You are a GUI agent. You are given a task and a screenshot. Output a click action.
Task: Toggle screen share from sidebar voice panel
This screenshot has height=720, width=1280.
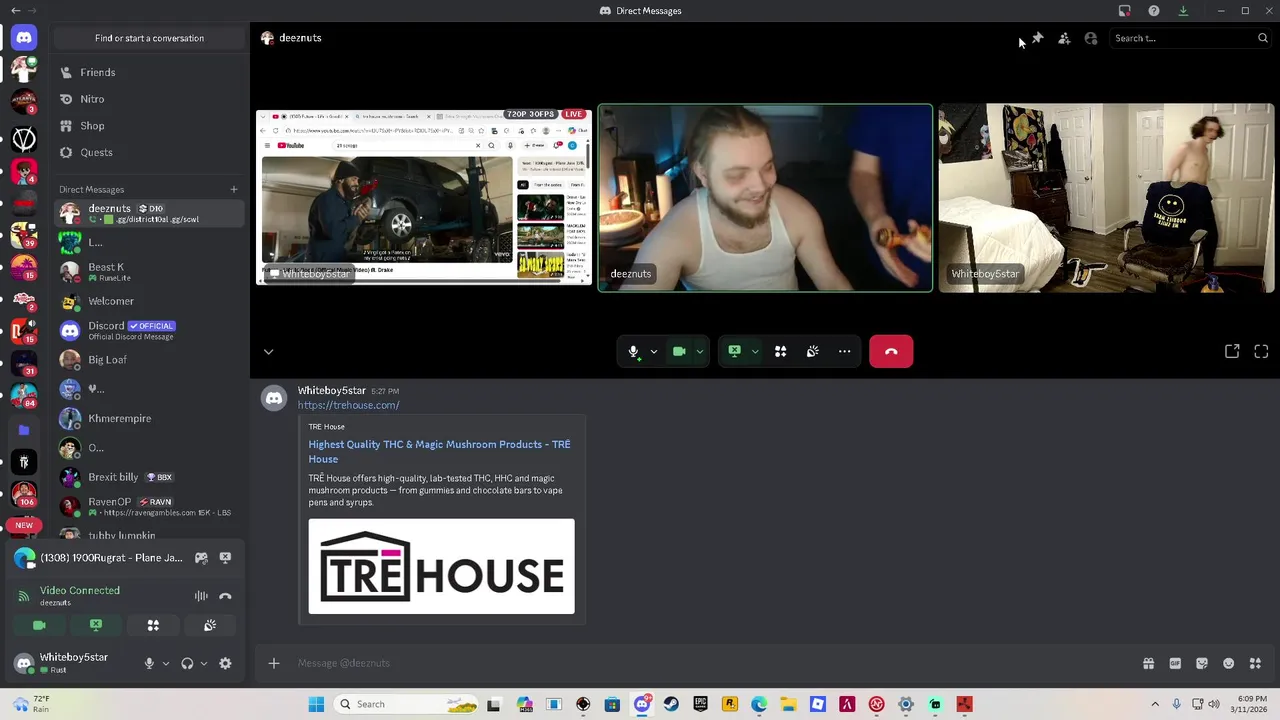tap(96, 625)
